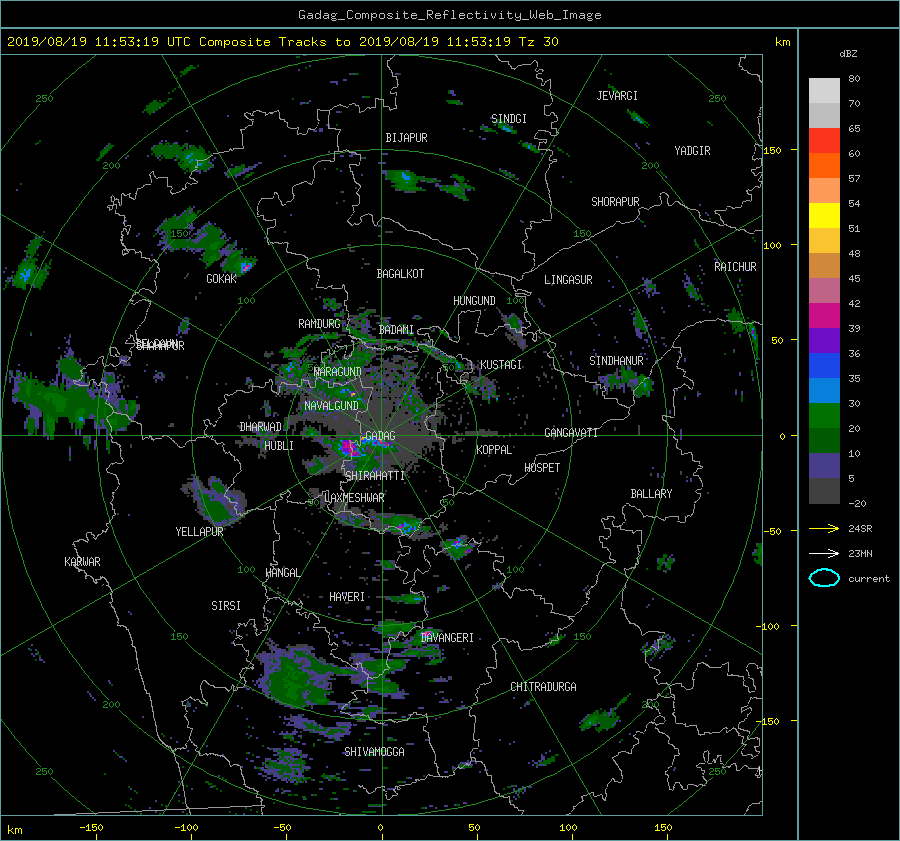Click the 'KUSTAGI' city label

click(x=501, y=365)
